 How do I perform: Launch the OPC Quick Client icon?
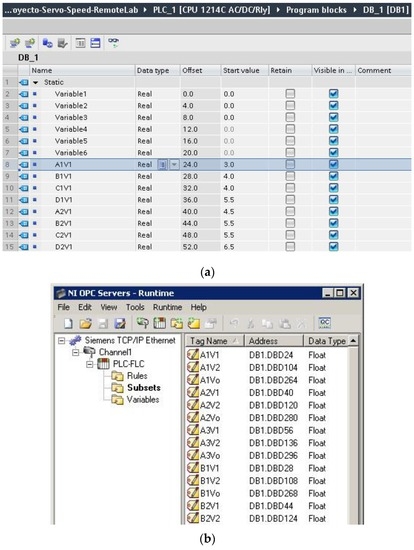coord(325,323)
